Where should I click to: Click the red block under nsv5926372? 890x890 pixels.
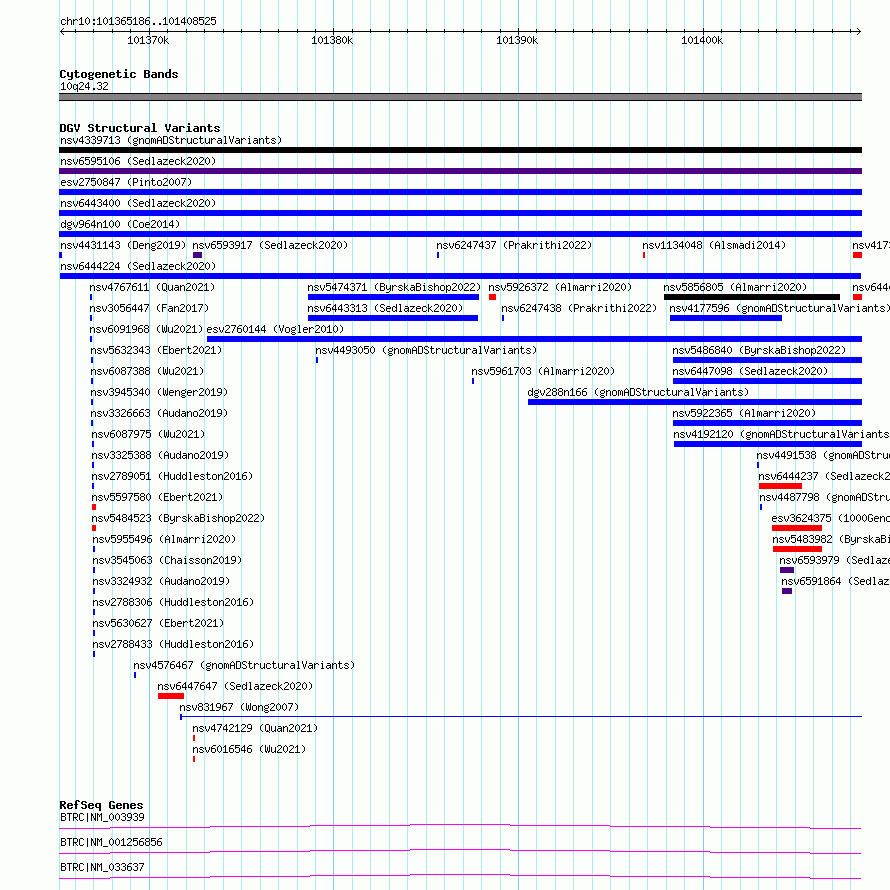pyautogui.click(x=493, y=297)
